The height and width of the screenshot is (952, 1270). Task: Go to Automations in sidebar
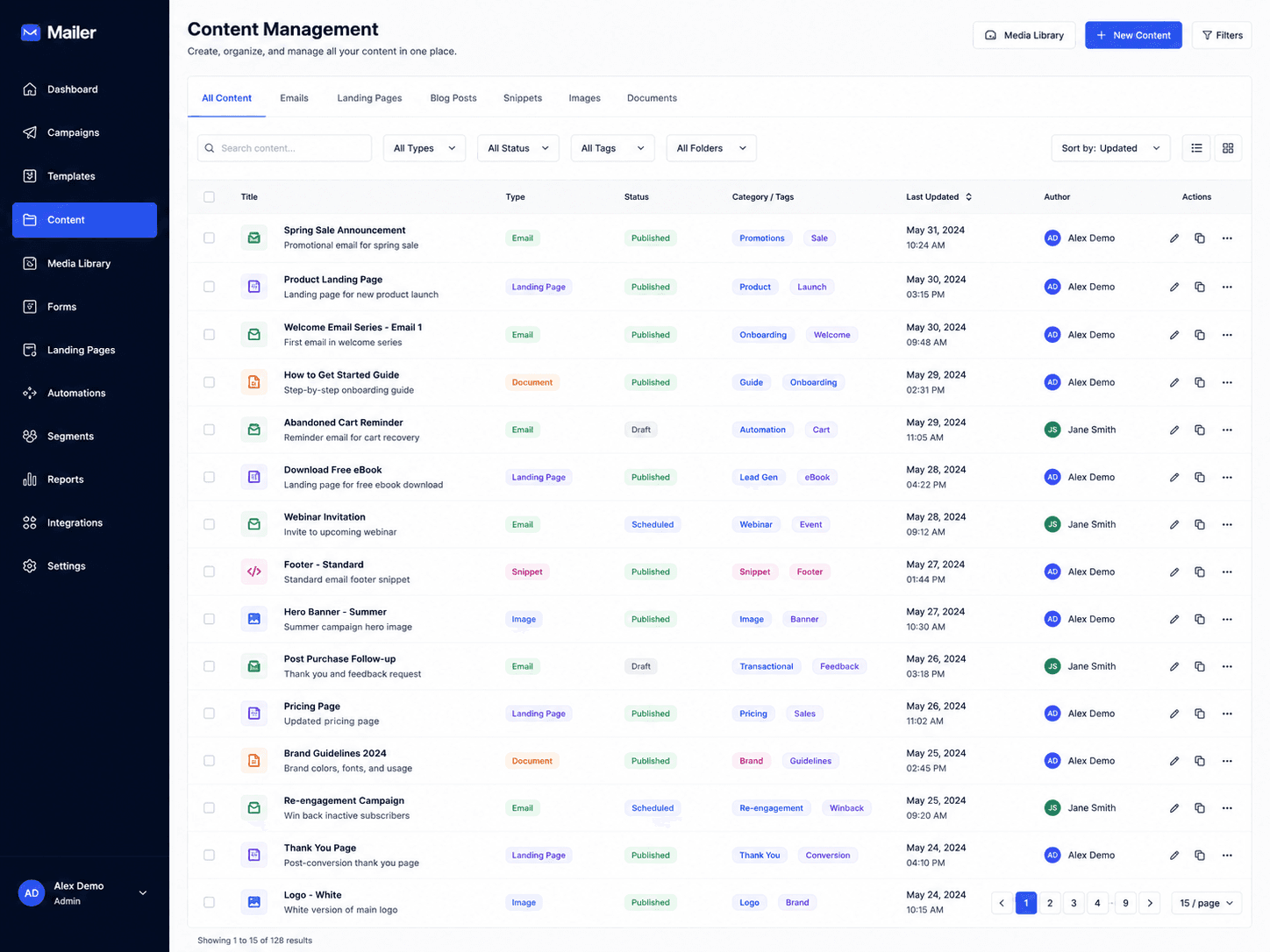click(x=84, y=393)
